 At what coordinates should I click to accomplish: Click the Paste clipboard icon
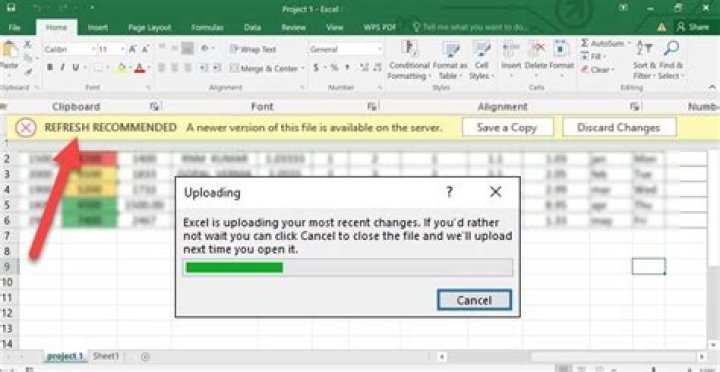pos(9,50)
